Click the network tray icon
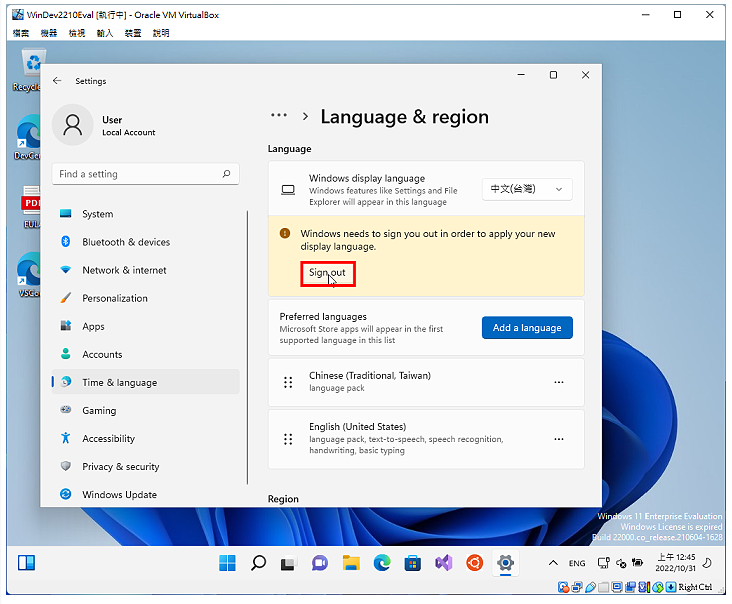 (x=603, y=563)
